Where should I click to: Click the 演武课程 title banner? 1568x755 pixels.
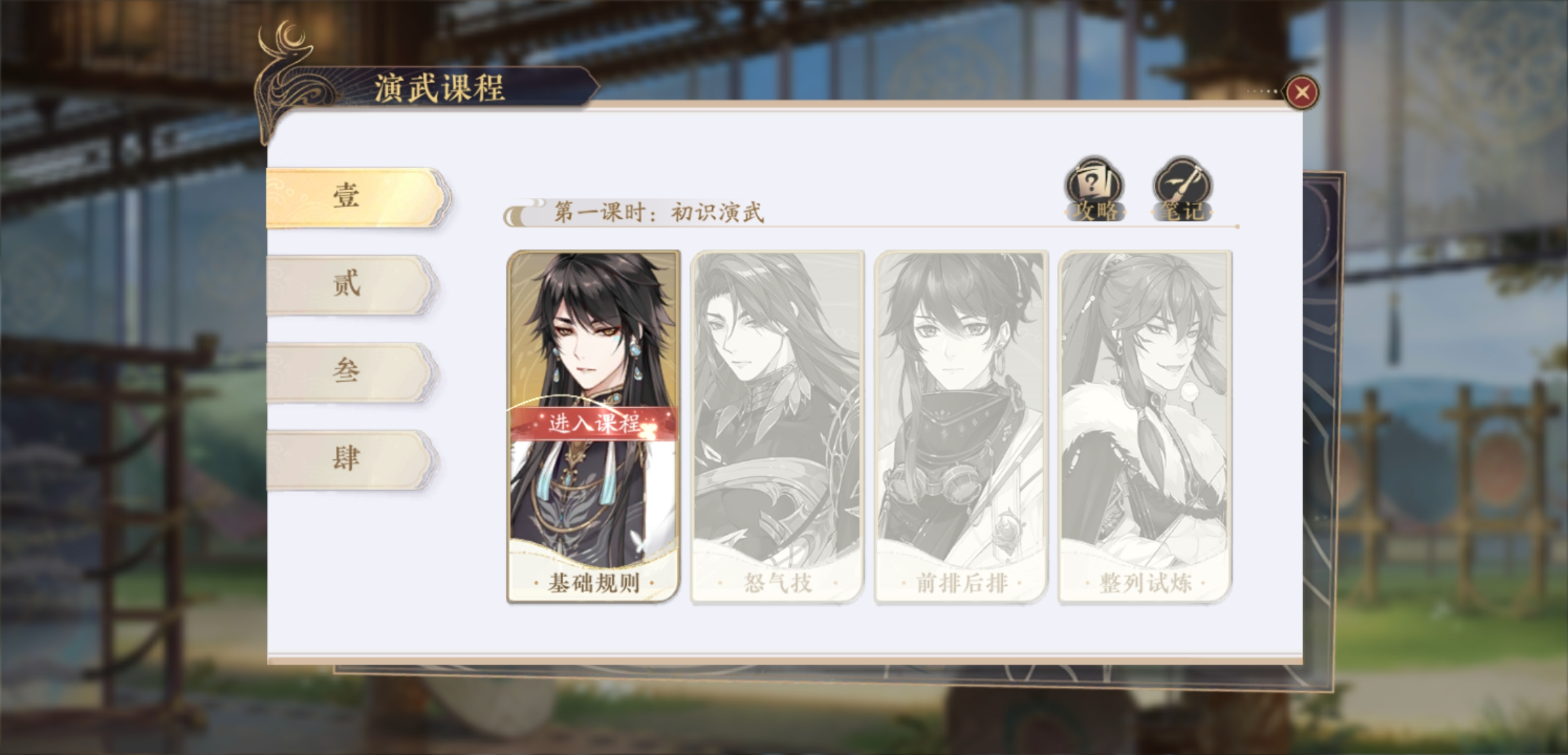(x=439, y=88)
